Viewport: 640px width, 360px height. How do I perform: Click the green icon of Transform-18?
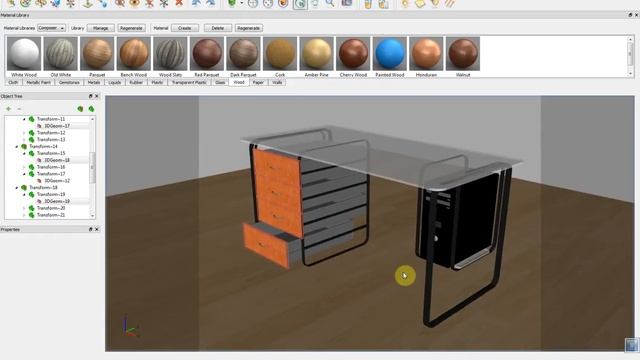pyautogui.click(x=24, y=187)
